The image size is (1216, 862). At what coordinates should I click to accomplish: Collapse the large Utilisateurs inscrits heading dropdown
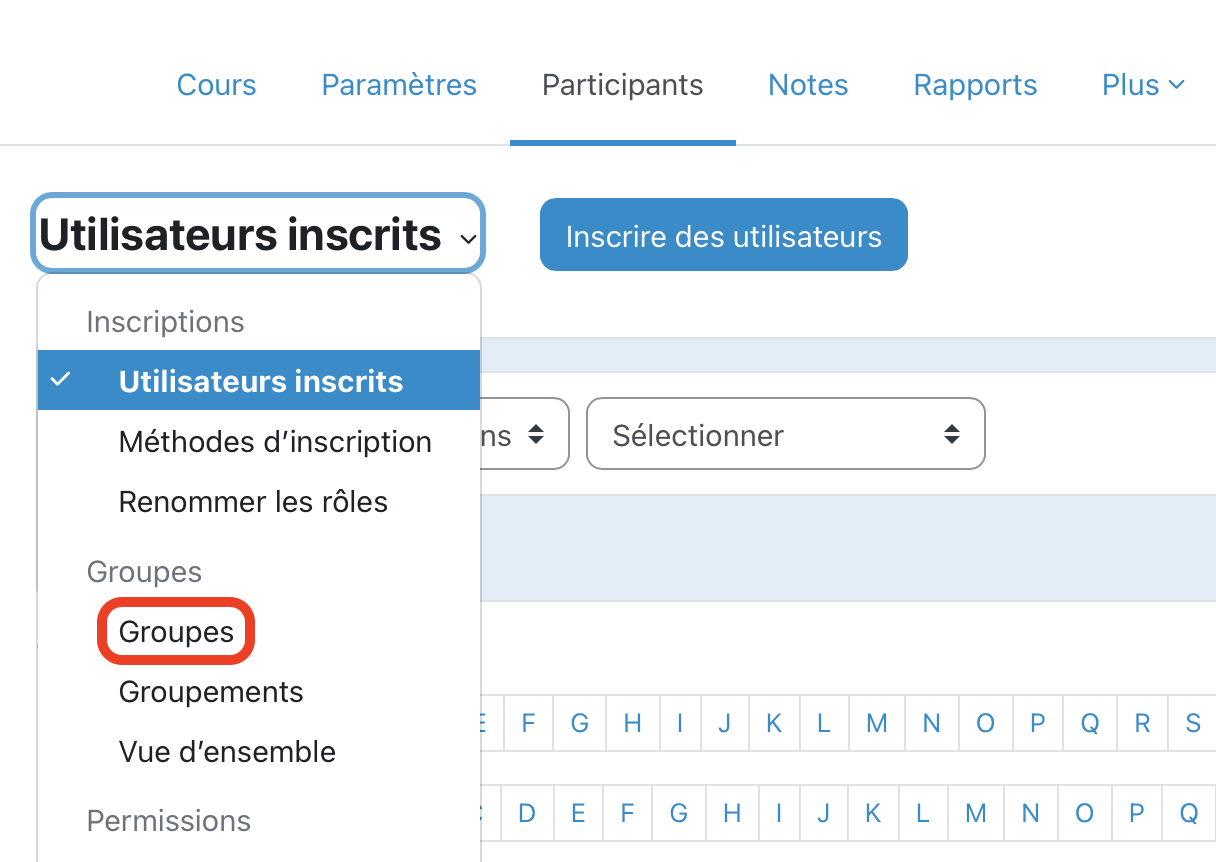(258, 235)
